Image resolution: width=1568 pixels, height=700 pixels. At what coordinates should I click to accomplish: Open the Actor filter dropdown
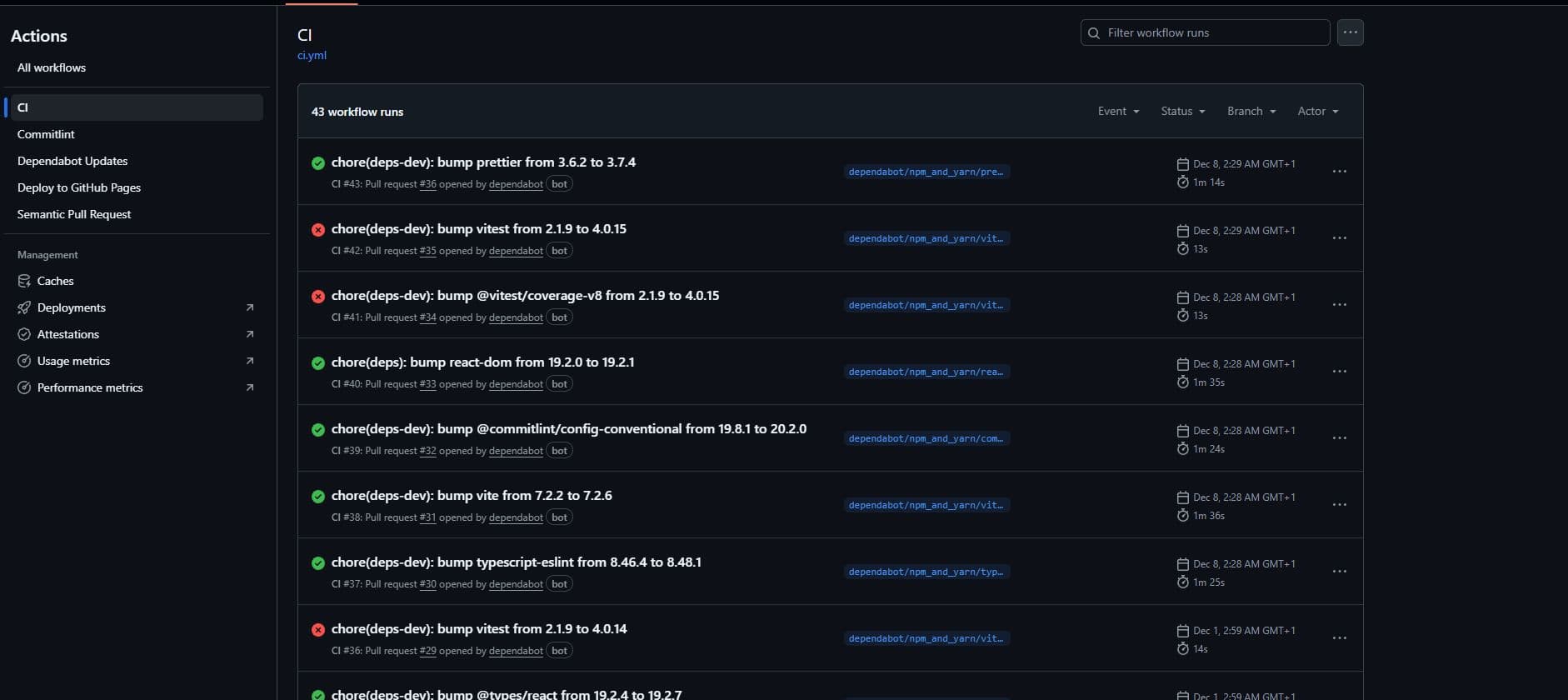coord(1318,111)
